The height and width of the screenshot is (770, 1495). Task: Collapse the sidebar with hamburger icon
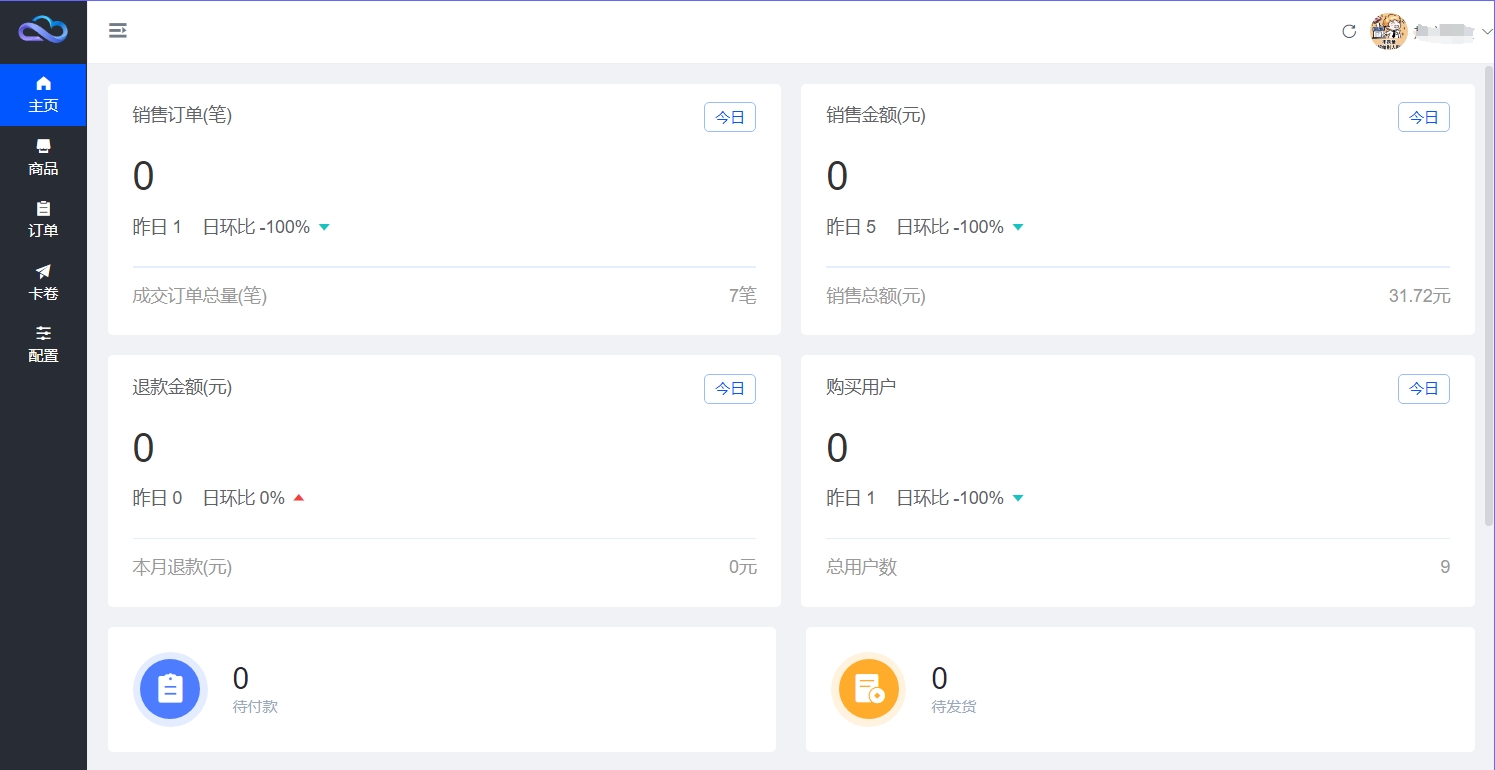tap(118, 31)
